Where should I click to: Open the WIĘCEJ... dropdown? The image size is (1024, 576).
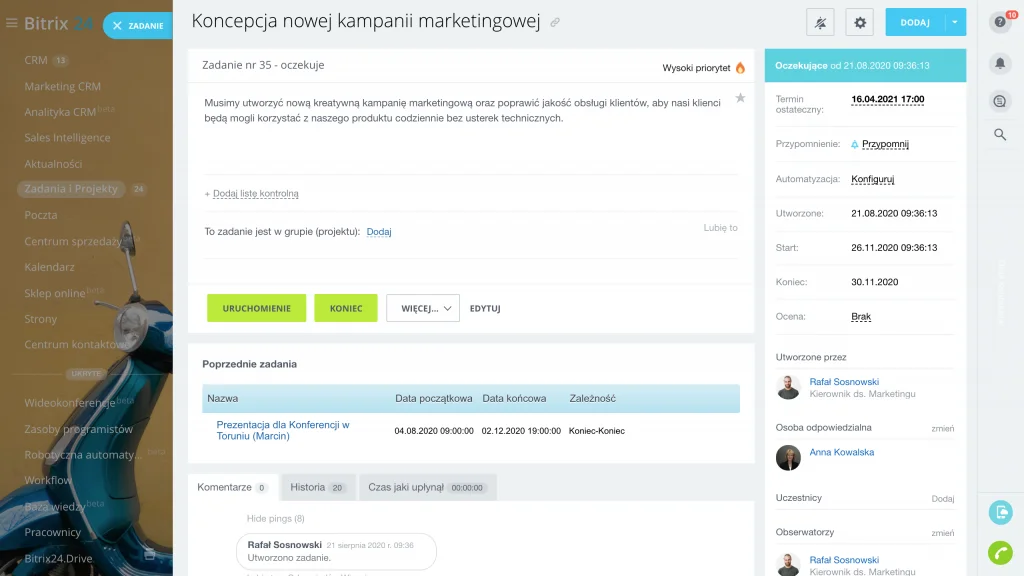[x=422, y=308]
